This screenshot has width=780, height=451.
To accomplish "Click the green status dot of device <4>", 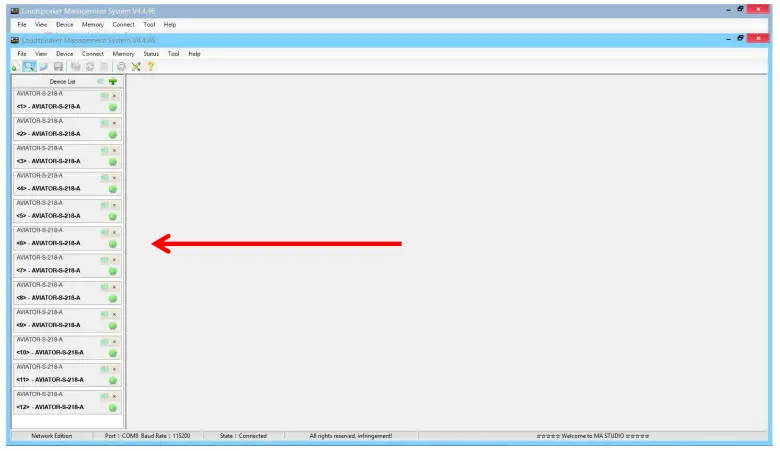I will click(x=113, y=189).
